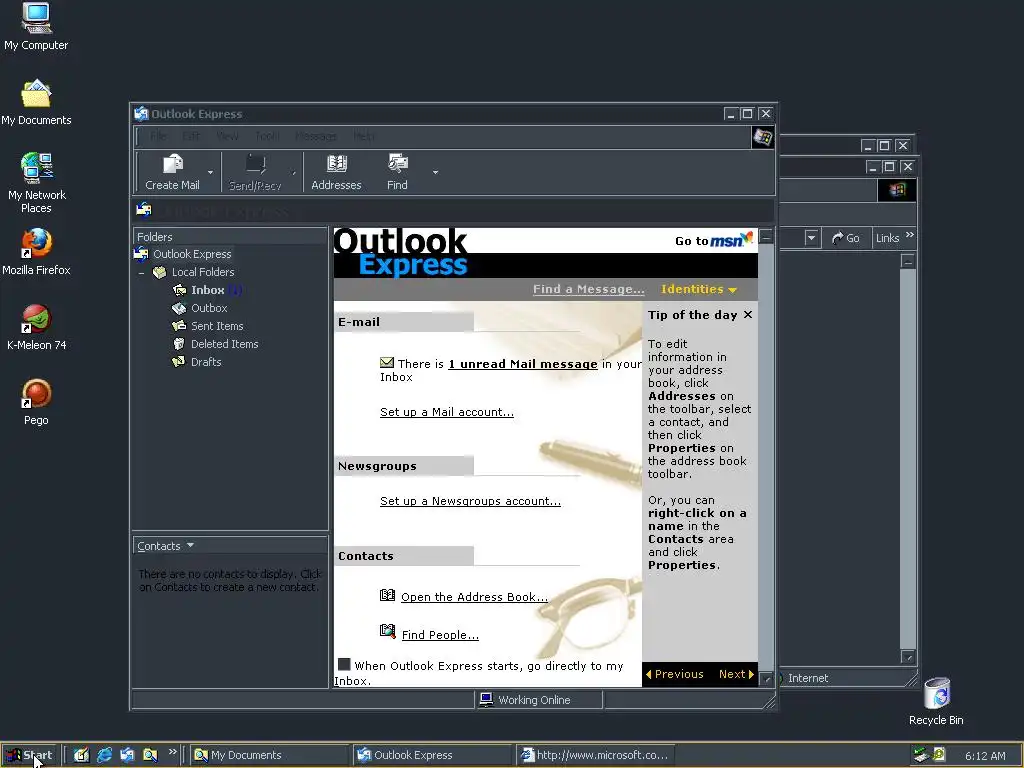Open the Send/Recv dropdown arrow
The width and height of the screenshot is (1024, 768).
tap(293, 172)
